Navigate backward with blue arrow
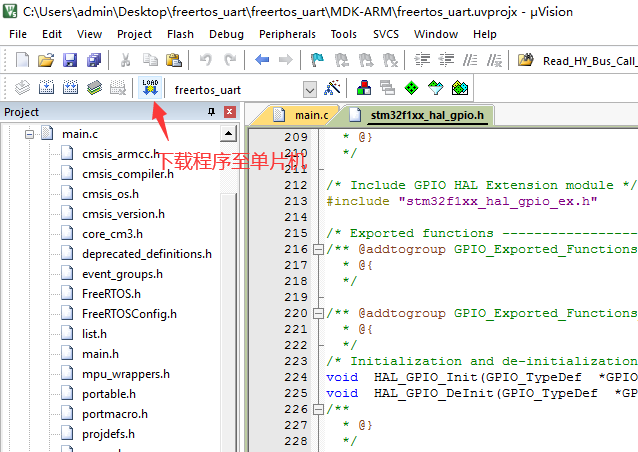Image resolution: width=638 pixels, height=452 pixels. point(262,60)
